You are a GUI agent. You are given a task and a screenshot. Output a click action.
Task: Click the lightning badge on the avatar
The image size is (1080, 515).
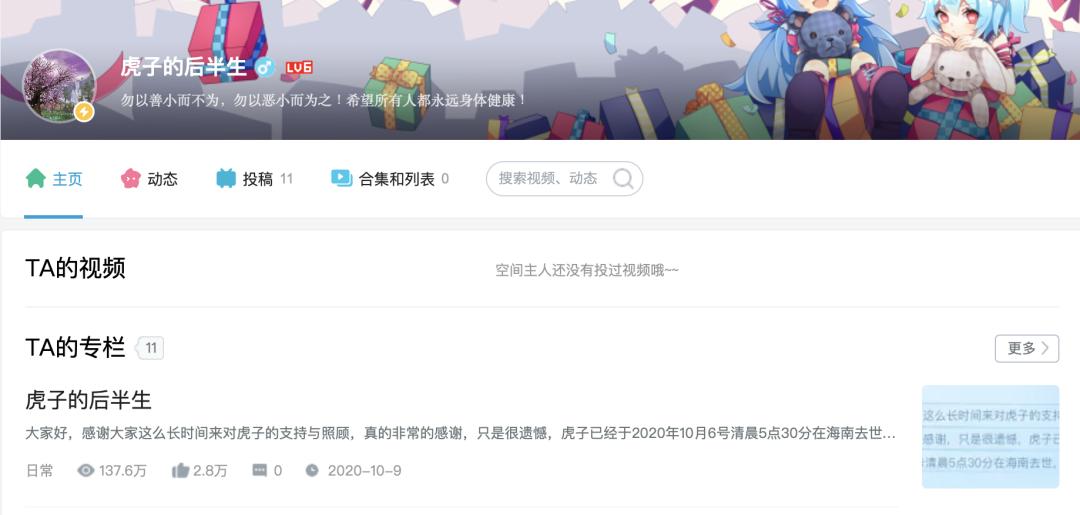(84, 112)
